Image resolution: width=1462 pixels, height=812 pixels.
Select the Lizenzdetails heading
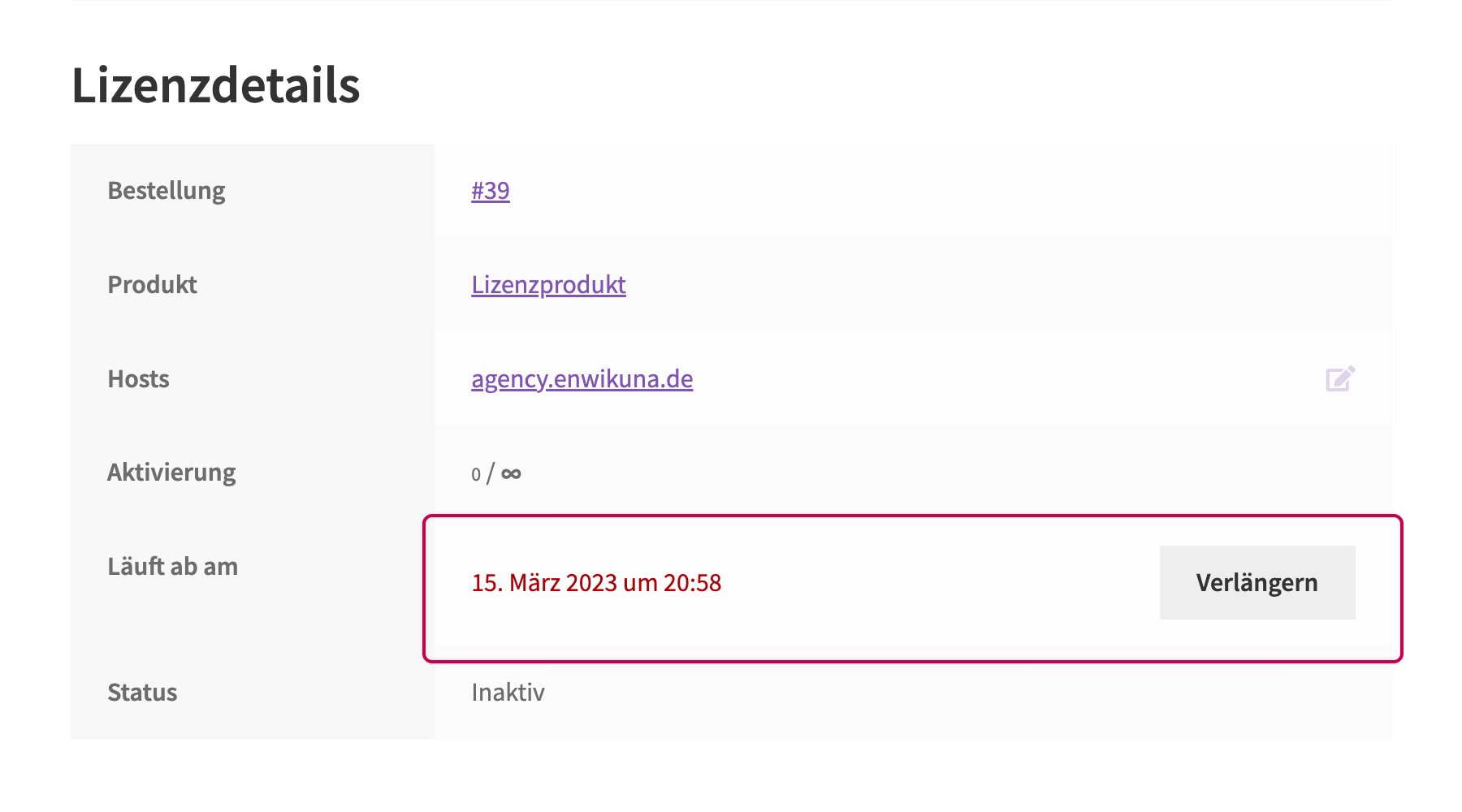[216, 85]
